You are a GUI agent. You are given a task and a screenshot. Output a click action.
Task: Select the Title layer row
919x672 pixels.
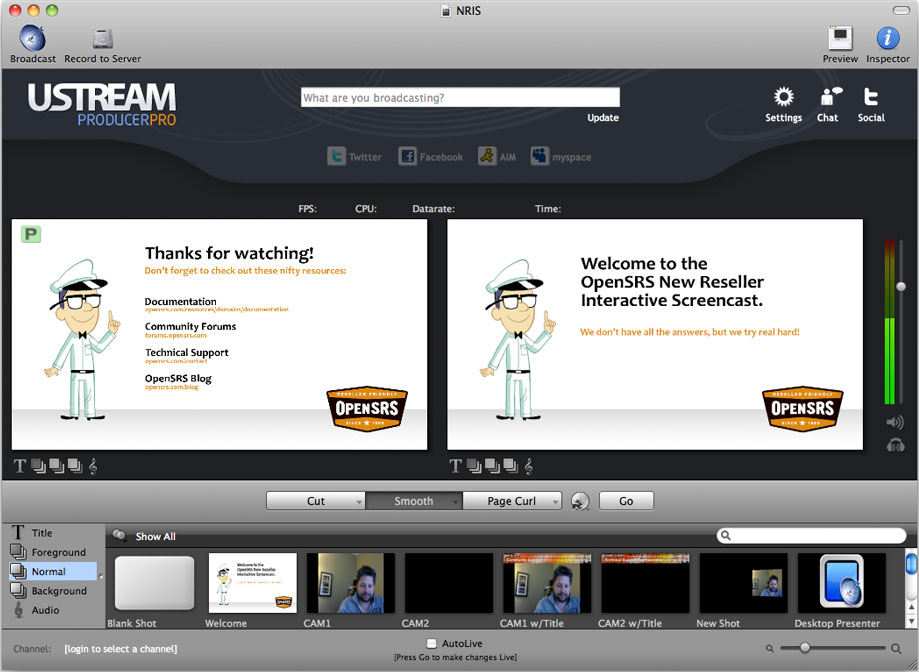[x=53, y=533]
